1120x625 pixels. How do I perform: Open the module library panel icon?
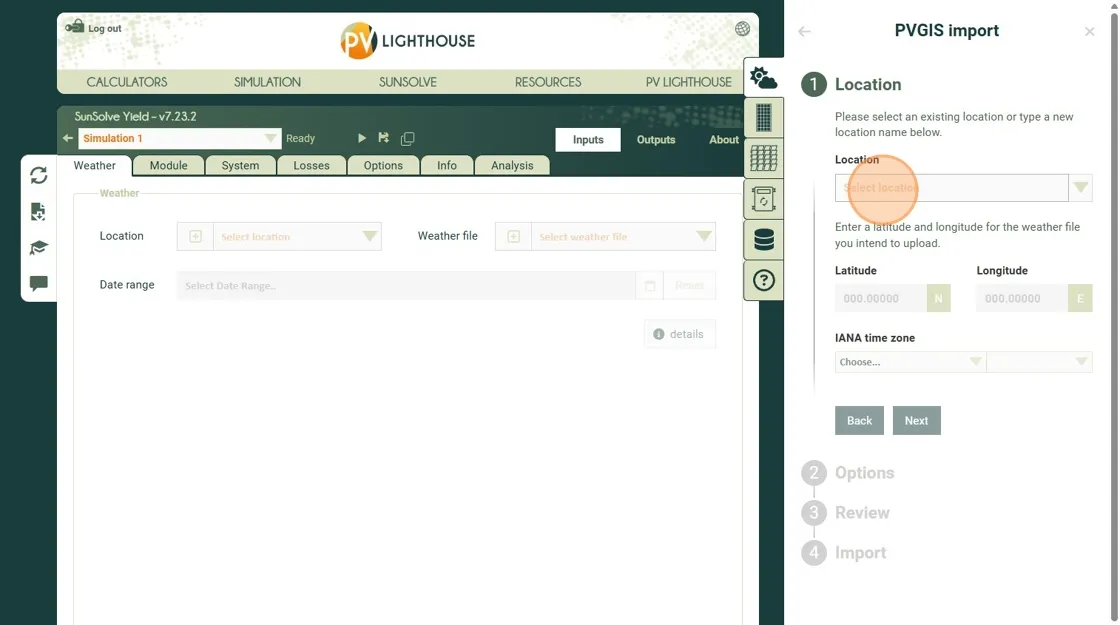tap(763, 118)
